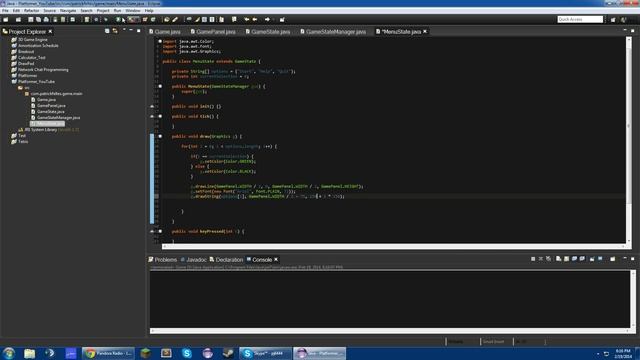Close the MenuState.java editor tab

(425, 31)
